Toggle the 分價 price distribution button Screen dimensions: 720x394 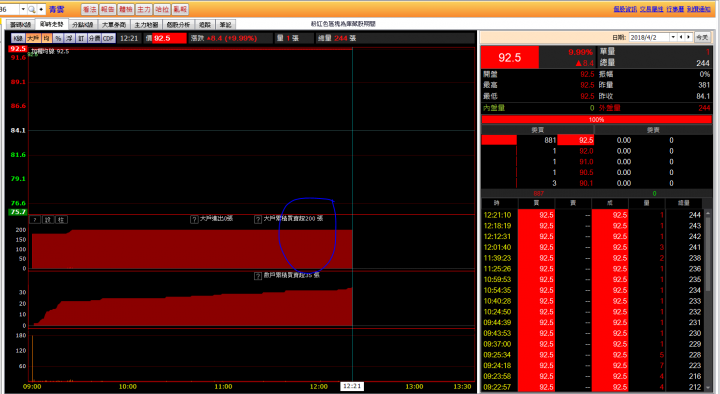click(94, 38)
